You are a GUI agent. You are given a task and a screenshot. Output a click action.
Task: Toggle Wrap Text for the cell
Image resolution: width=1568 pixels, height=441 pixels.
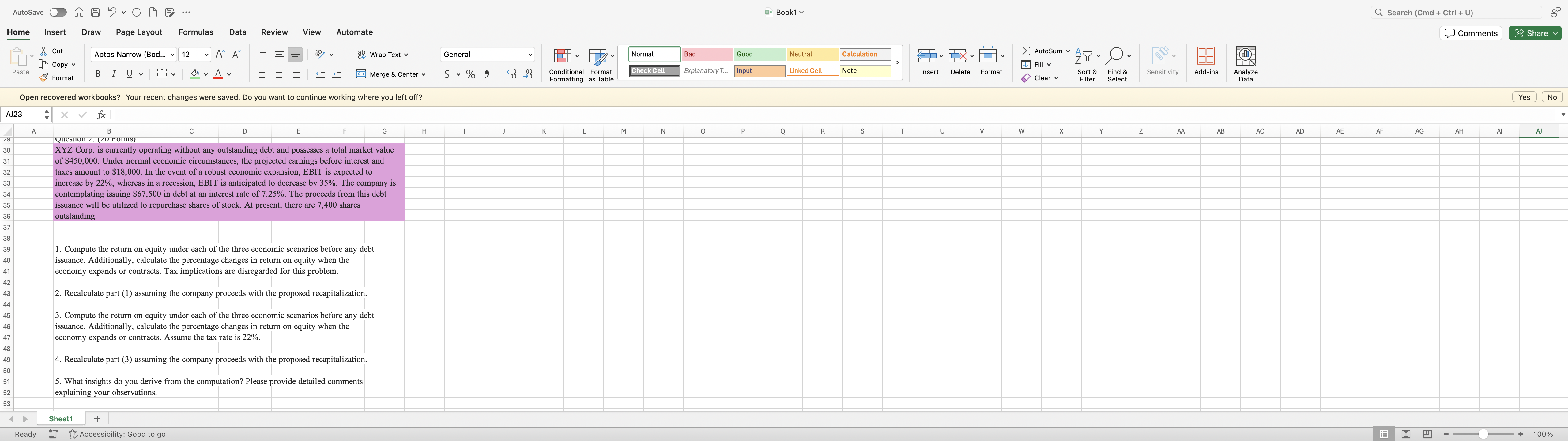[383, 54]
